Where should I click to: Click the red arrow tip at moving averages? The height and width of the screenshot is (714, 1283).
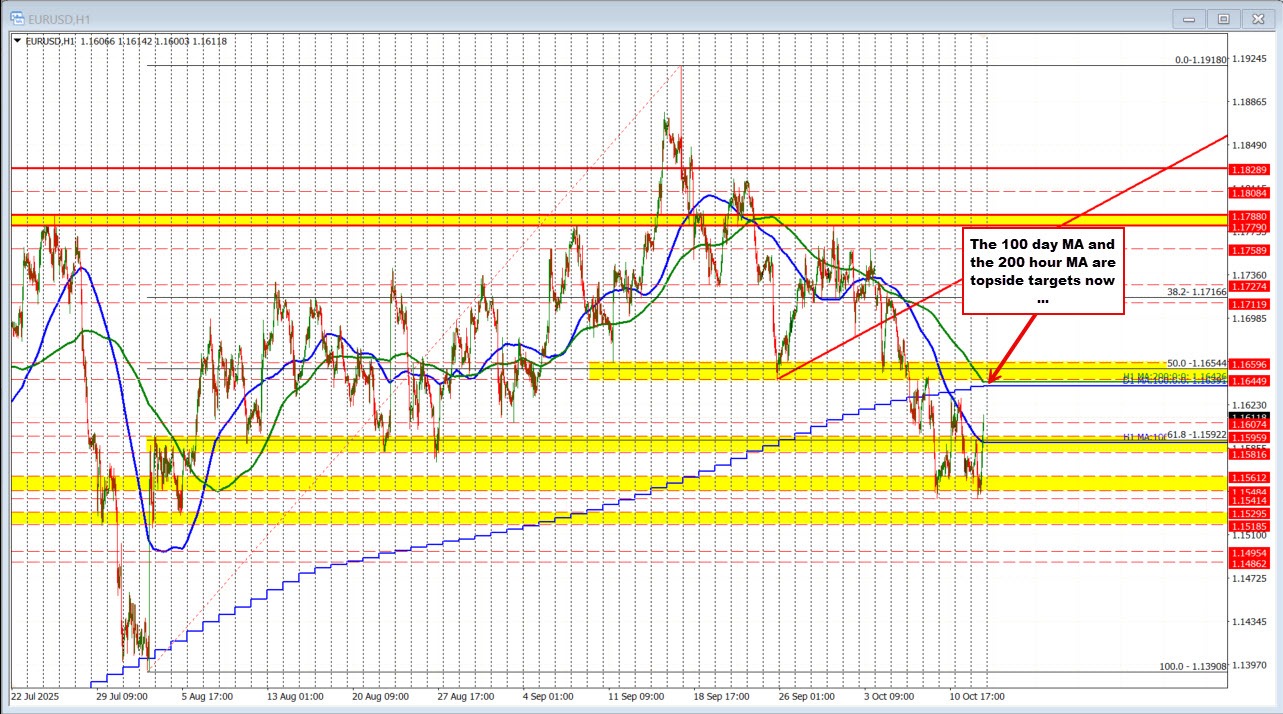(990, 381)
